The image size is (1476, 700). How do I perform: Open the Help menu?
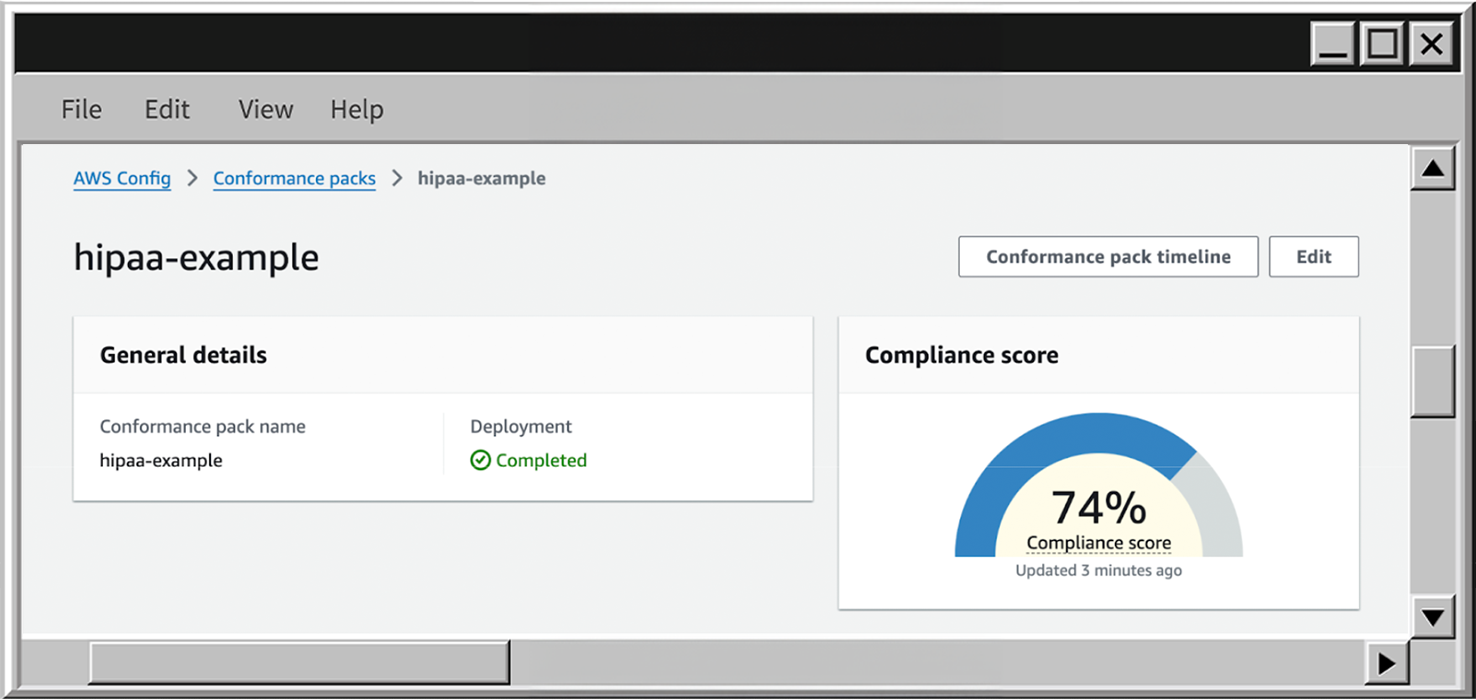[x=357, y=109]
